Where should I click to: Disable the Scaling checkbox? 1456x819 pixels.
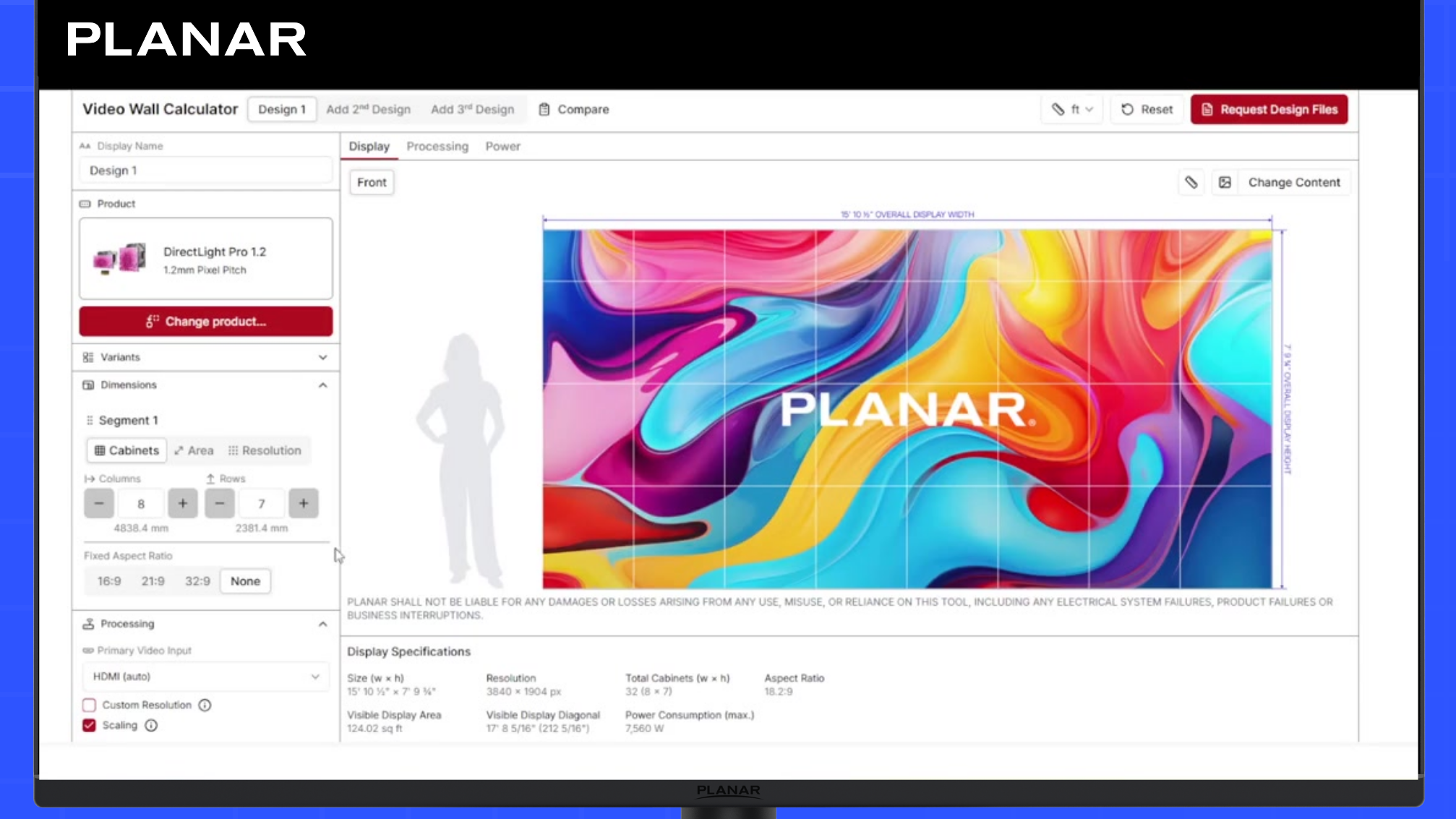point(89,725)
